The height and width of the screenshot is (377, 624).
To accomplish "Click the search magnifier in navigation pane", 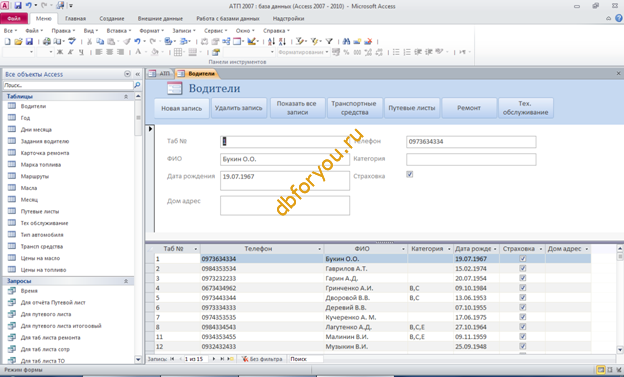I will pyautogui.click(x=137, y=85).
